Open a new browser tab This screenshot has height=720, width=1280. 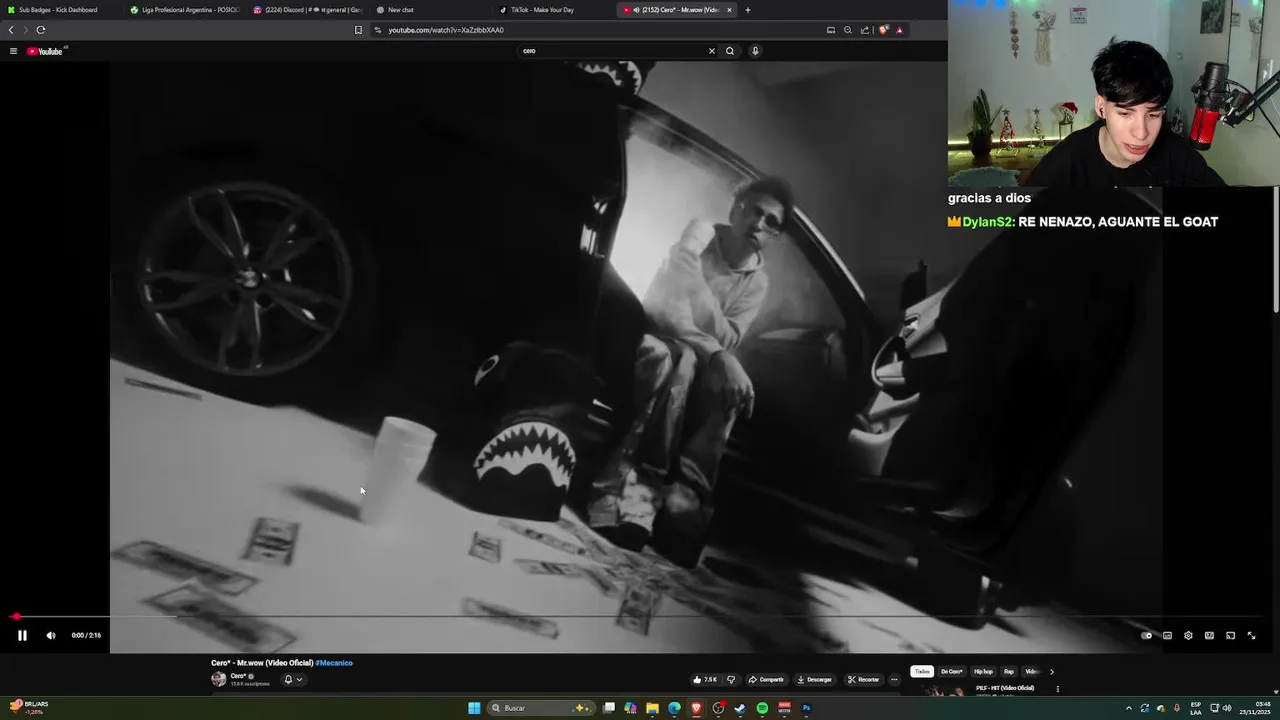tap(748, 10)
